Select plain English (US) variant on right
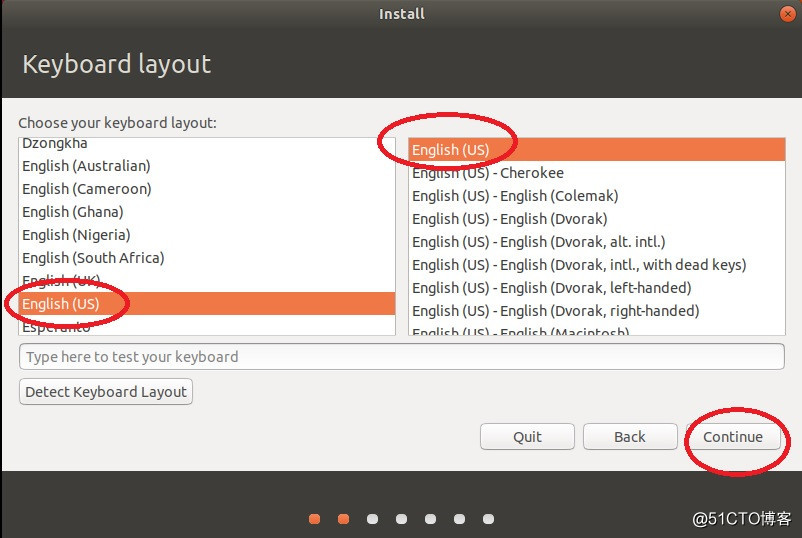The height and width of the screenshot is (538, 802). [596, 149]
